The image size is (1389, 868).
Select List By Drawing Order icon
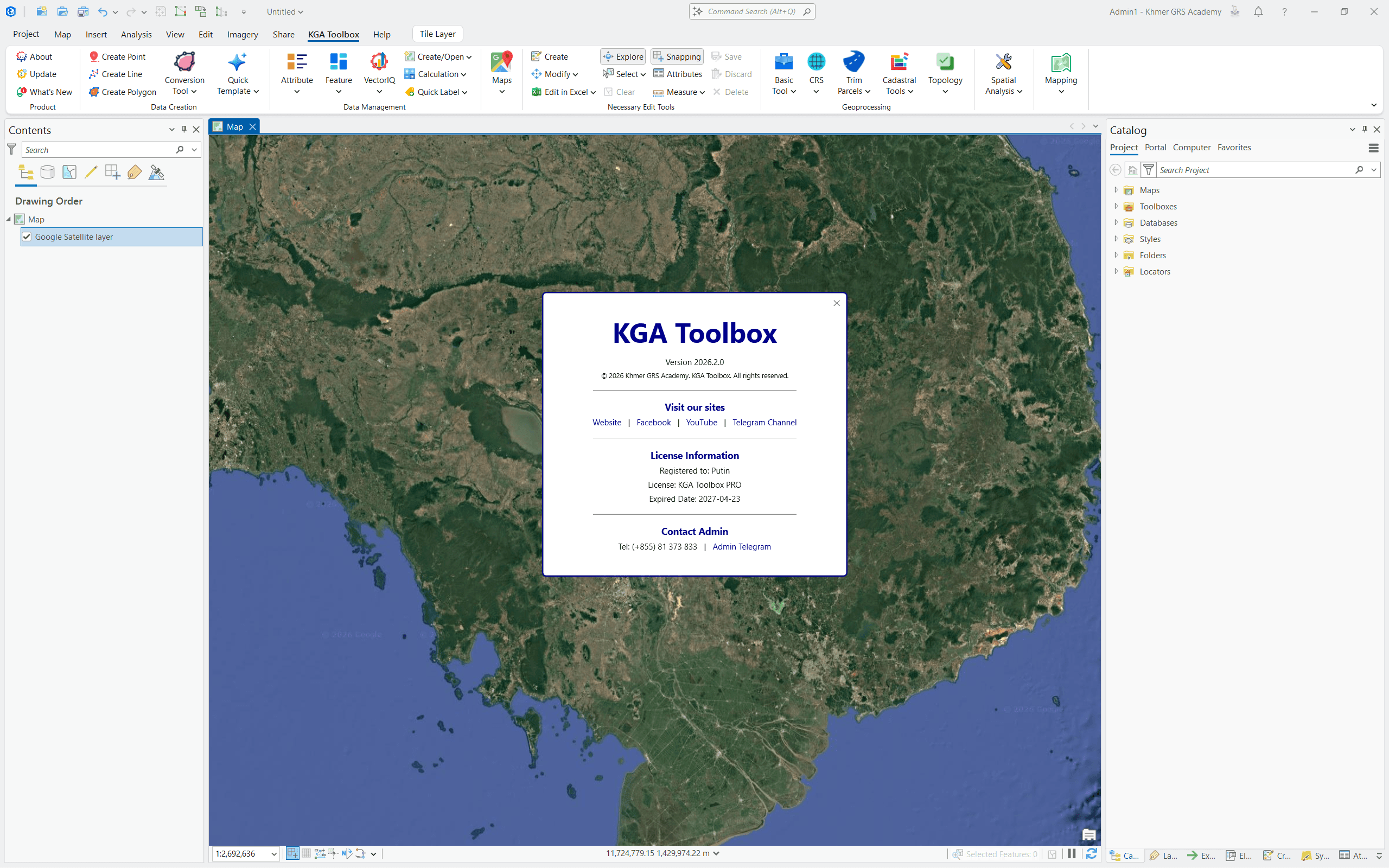tap(26, 172)
